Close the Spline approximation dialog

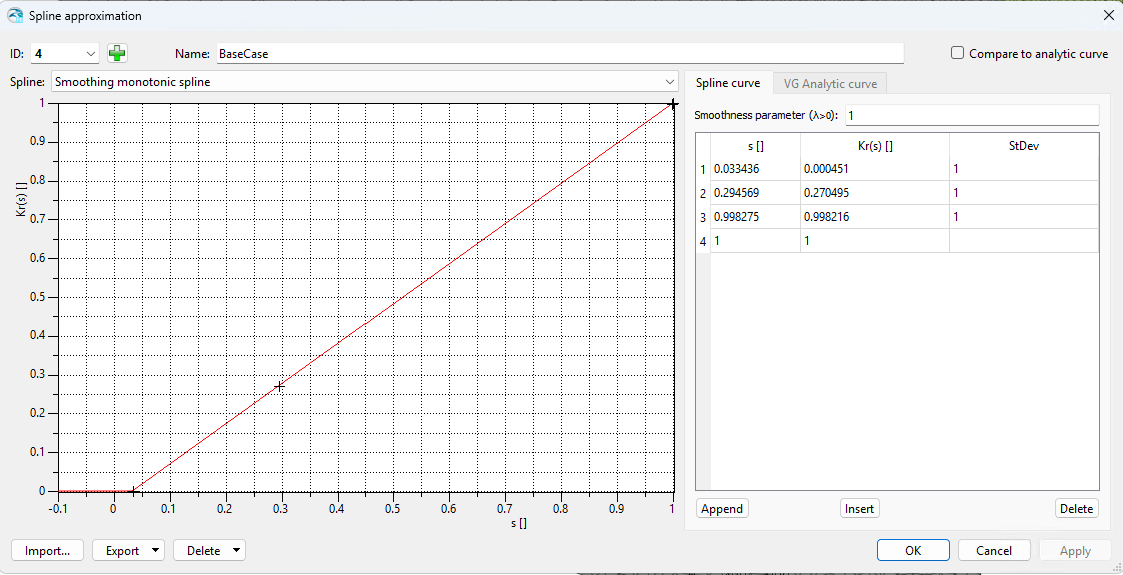tap(1108, 15)
